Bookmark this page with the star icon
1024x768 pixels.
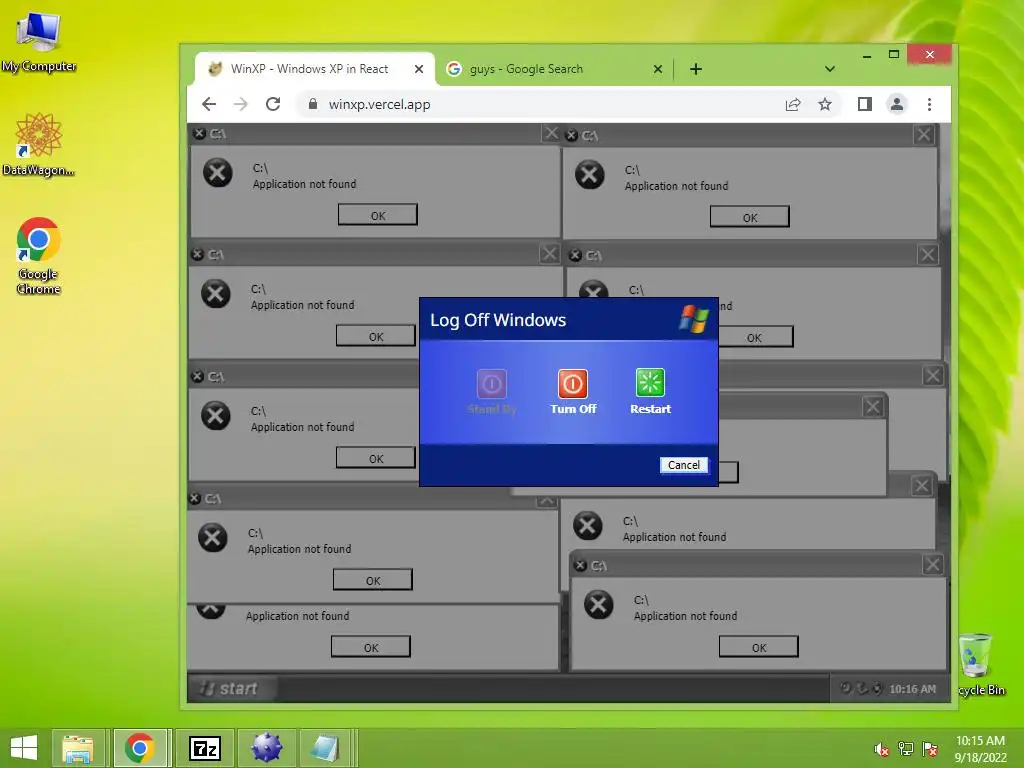(x=825, y=104)
